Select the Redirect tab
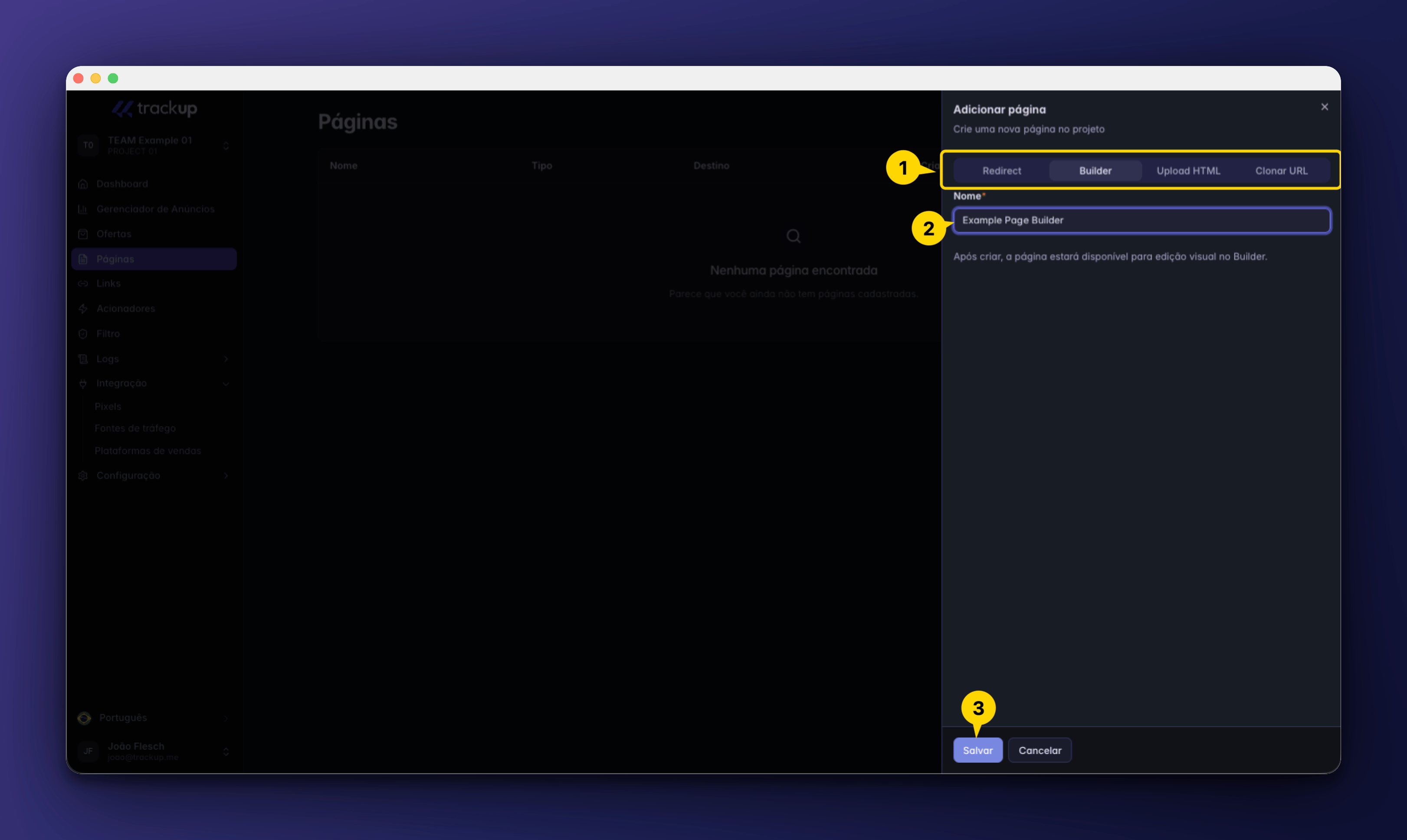 1002,171
